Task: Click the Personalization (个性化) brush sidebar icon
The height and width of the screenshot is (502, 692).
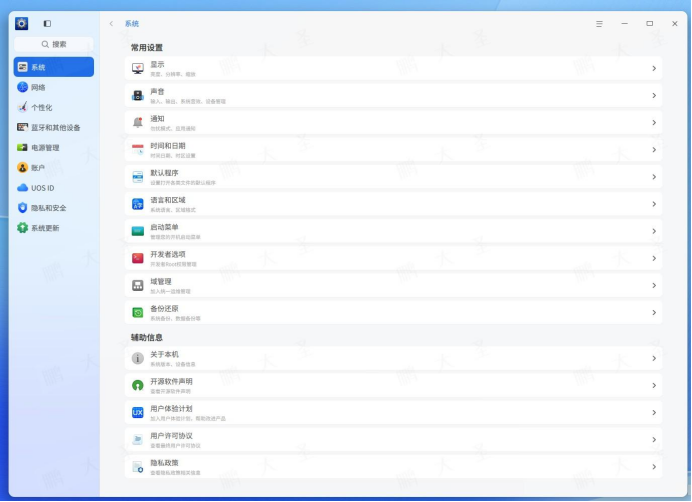Action: (x=23, y=107)
